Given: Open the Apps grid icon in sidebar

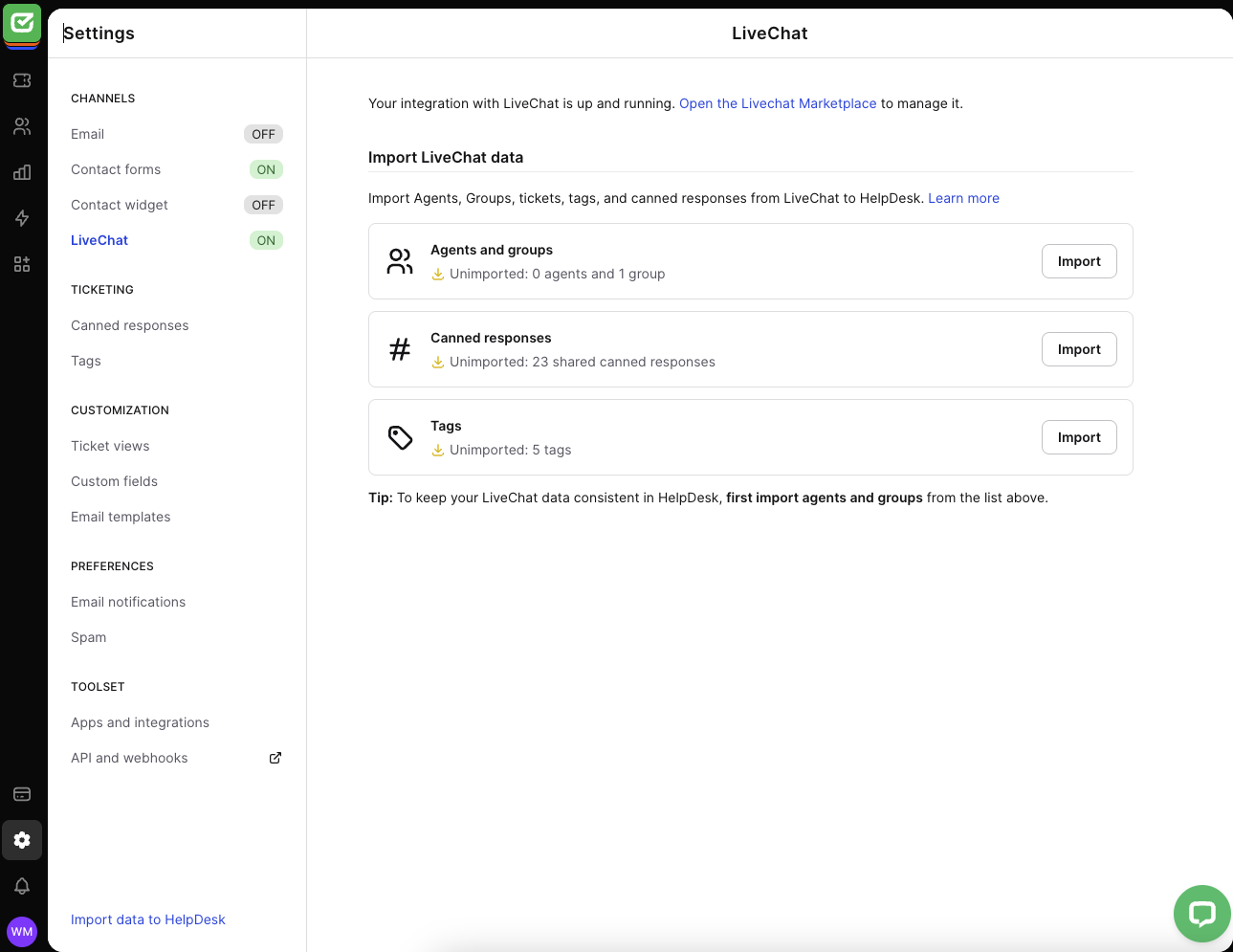Looking at the screenshot, I should [x=22, y=264].
